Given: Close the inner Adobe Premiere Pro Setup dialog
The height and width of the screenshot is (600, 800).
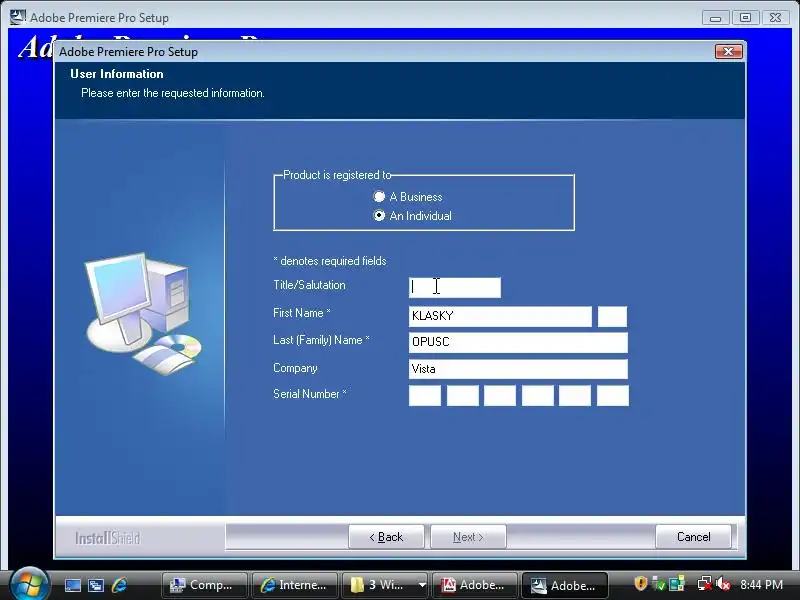Looking at the screenshot, I should (x=729, y=52).
